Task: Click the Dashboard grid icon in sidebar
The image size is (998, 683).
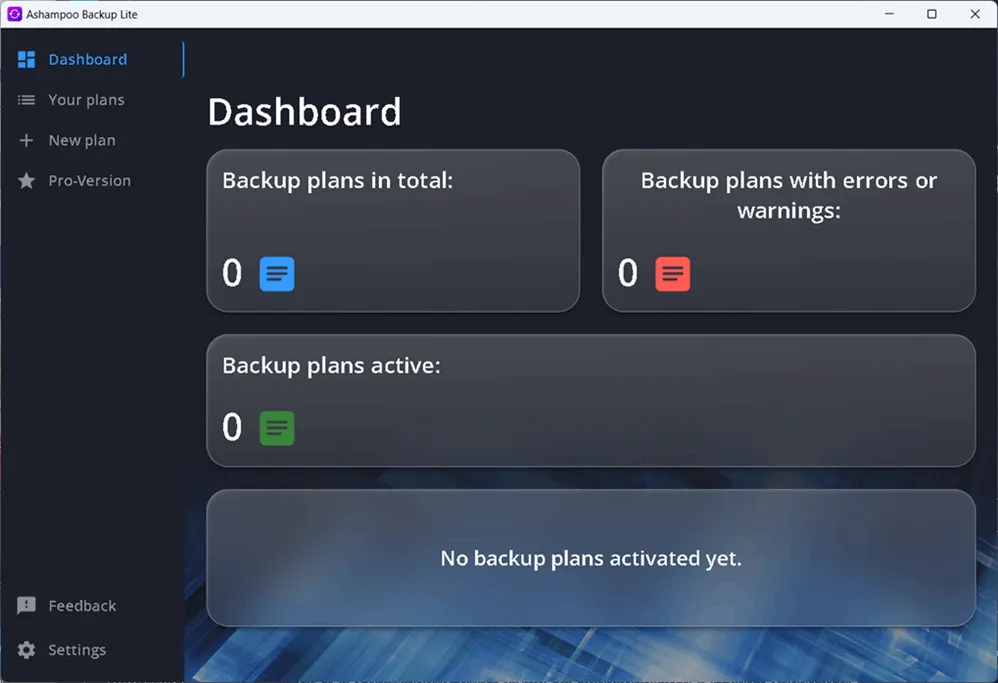Action: [x=27, y=60]
